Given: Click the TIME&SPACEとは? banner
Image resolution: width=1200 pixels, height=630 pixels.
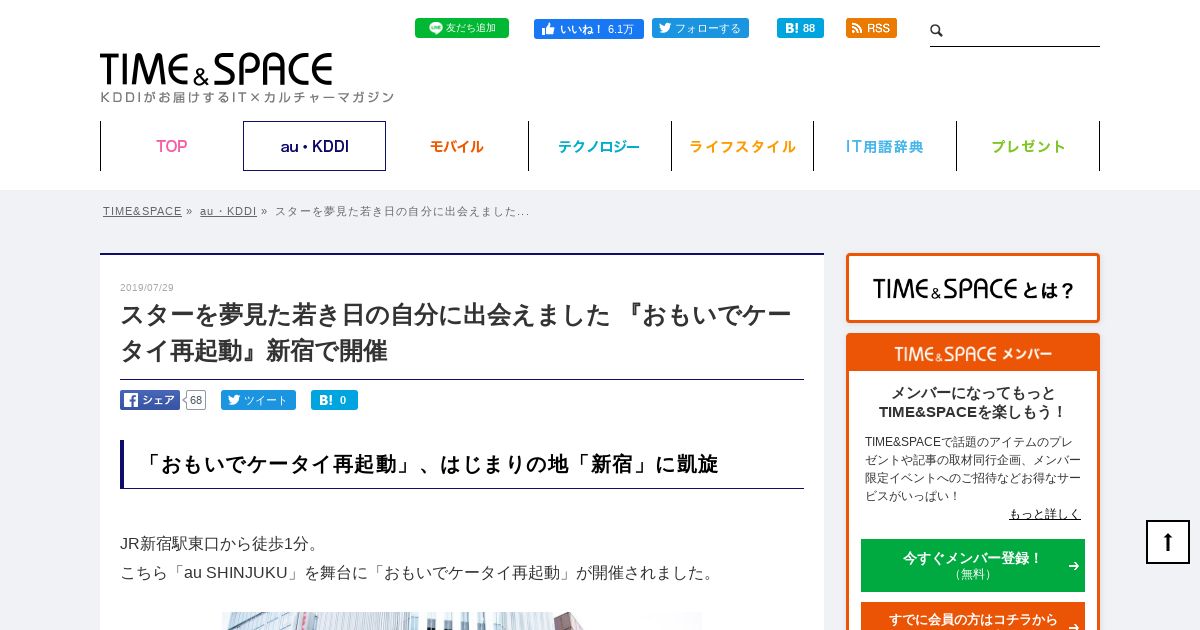Looking at the screenshot, I should tap(973, 288).
